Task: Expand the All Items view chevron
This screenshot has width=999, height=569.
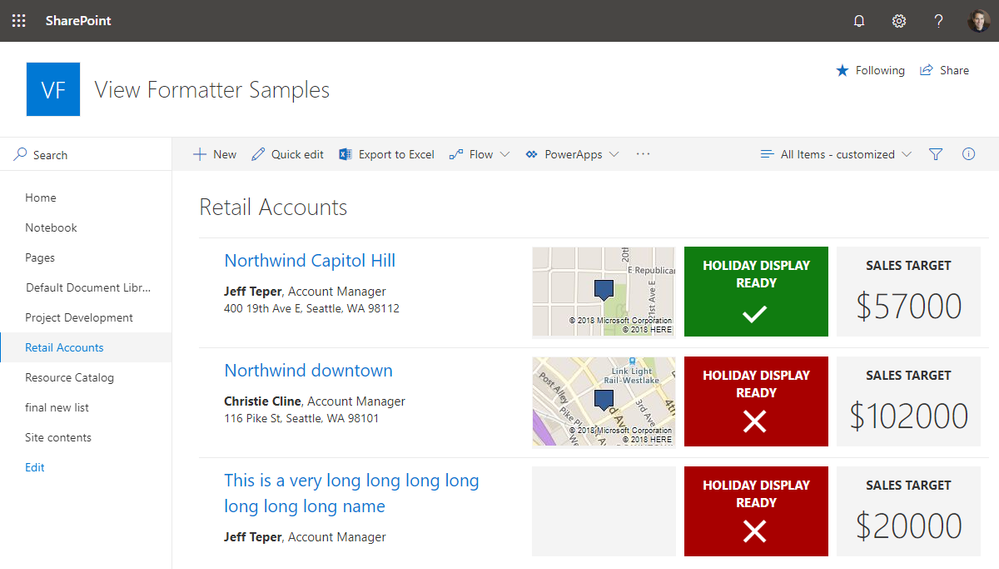Action: 907,154
